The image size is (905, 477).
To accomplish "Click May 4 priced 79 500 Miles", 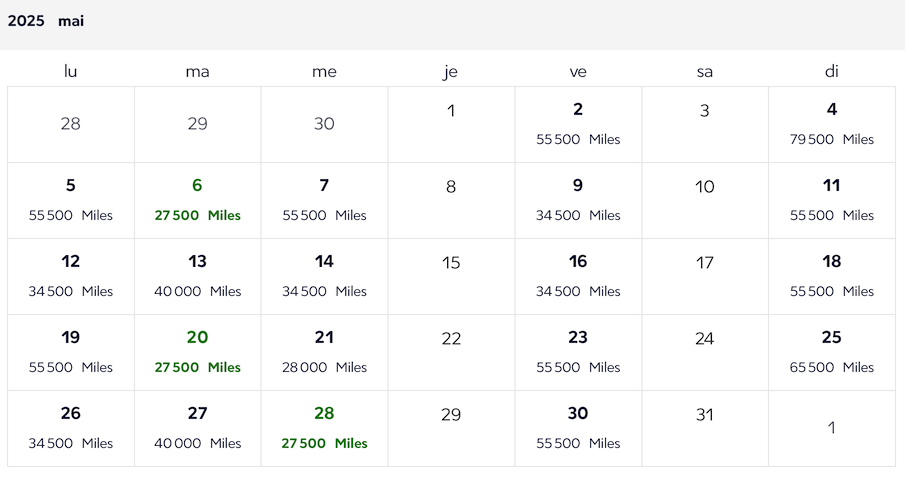I will point(832,124).
